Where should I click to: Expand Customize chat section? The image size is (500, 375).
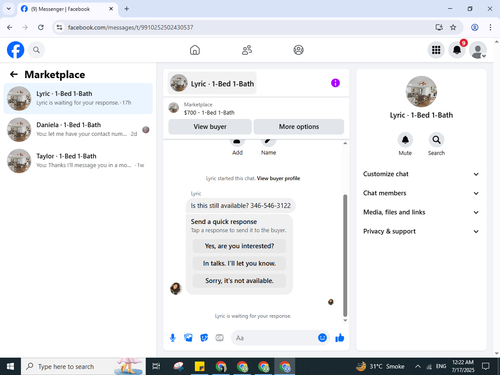pyautogui.click(x=421, y=174)
